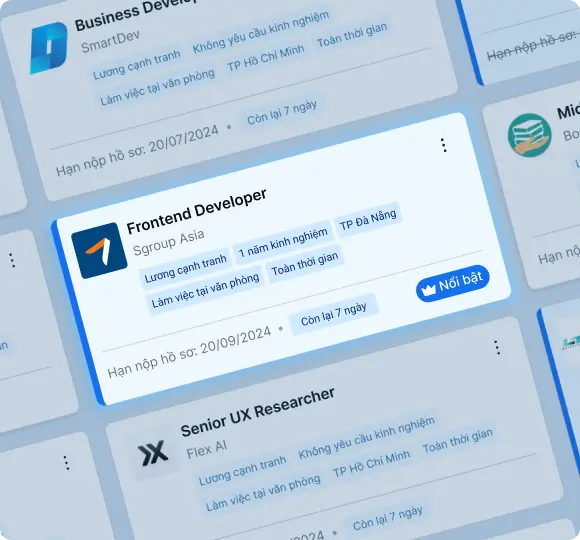Select the TP Hồ Chí Minh tag on the SmartDev card
This screenshot has width=580, height=540.
pos(266,57)
